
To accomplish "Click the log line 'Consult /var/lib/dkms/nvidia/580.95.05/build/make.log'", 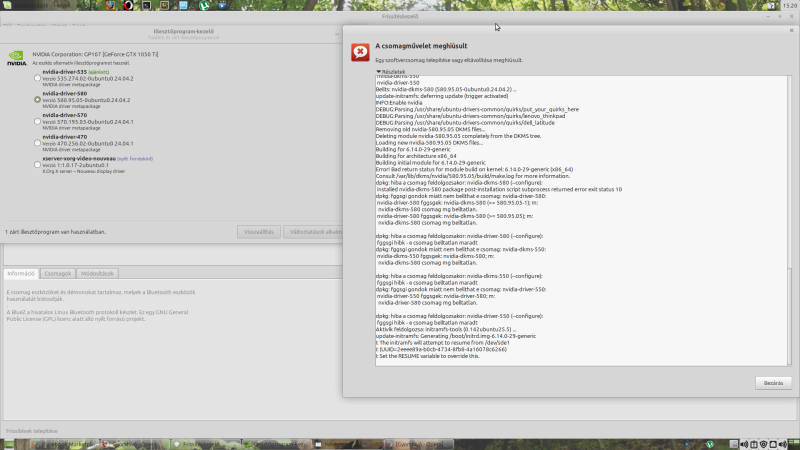I will tap(472, 176).
